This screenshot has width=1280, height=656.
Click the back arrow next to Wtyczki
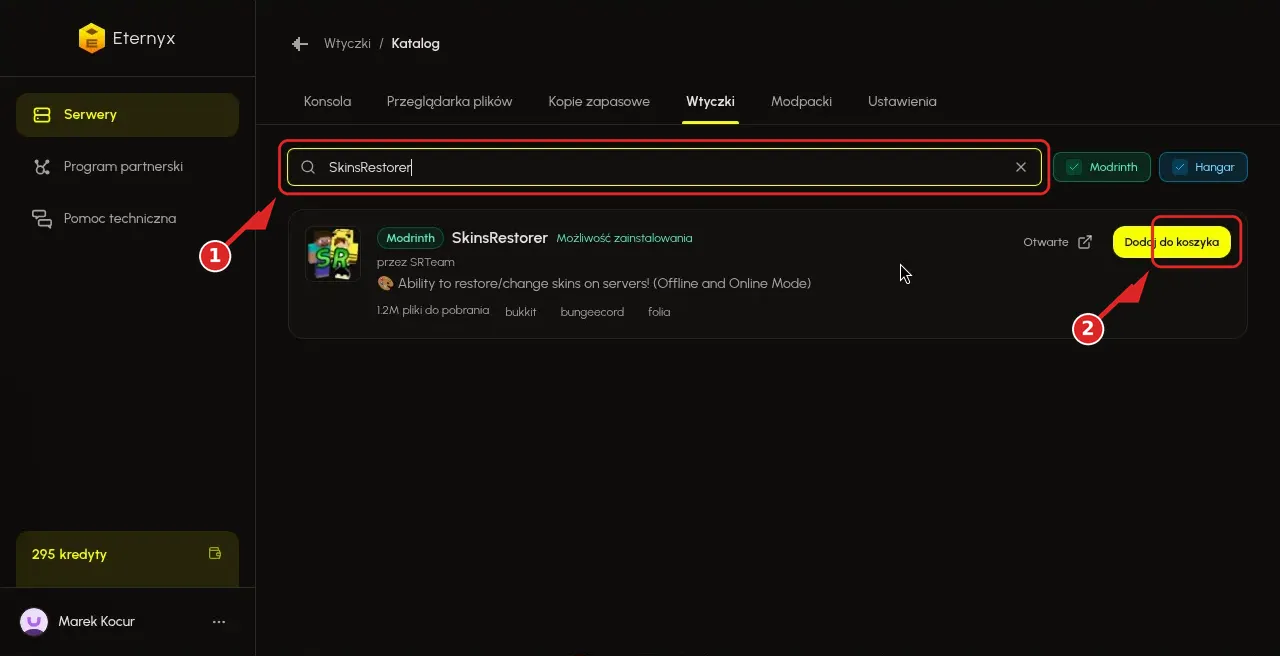click(299, 44)
